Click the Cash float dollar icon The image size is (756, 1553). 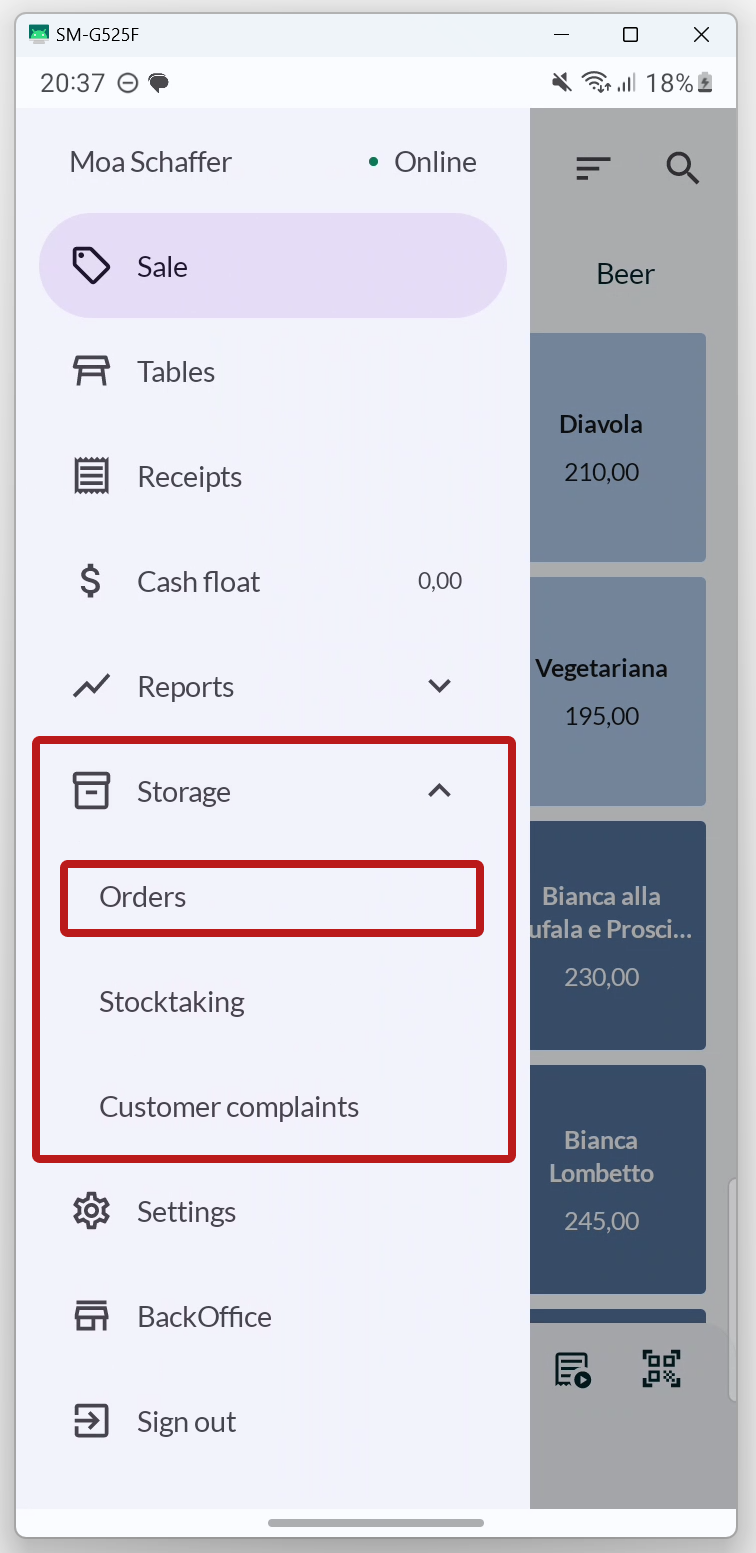point(91,581)
